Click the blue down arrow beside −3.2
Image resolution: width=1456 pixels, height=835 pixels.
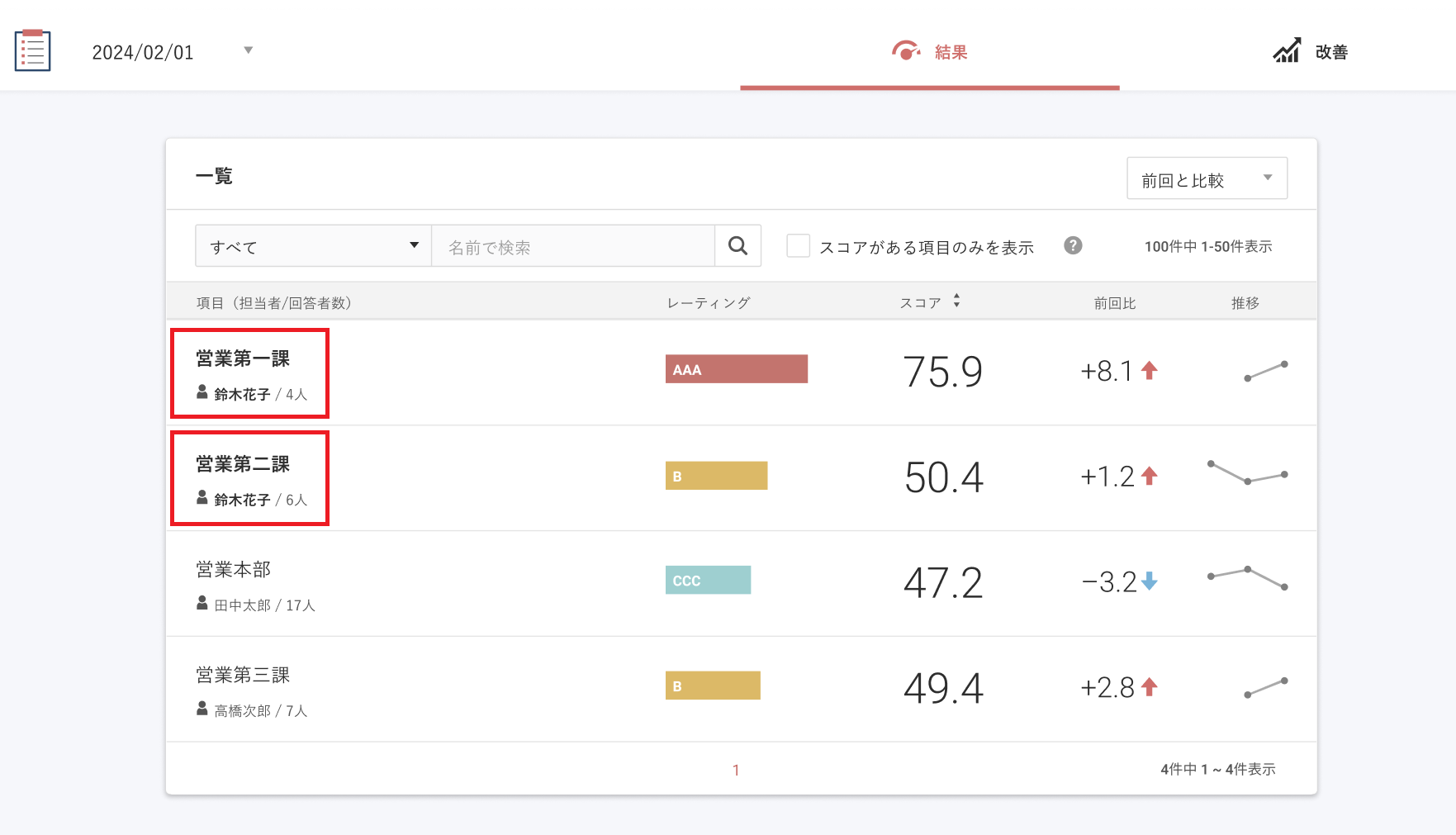point(1149,582)
